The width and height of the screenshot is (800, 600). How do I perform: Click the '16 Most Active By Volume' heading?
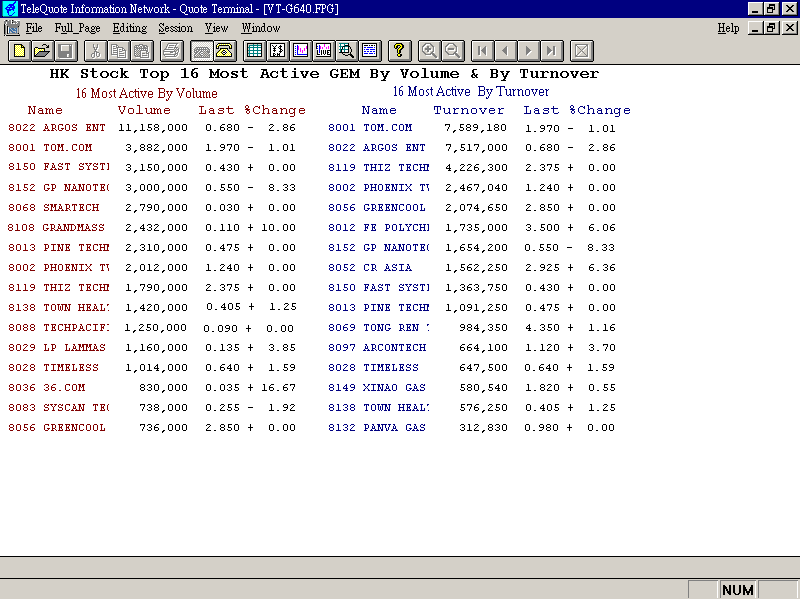click(x=146, y=93)
